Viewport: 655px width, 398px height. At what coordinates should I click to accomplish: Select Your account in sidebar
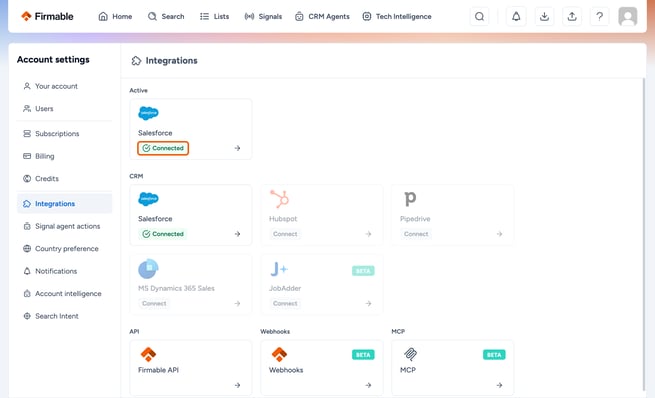[x=64, y=86]
